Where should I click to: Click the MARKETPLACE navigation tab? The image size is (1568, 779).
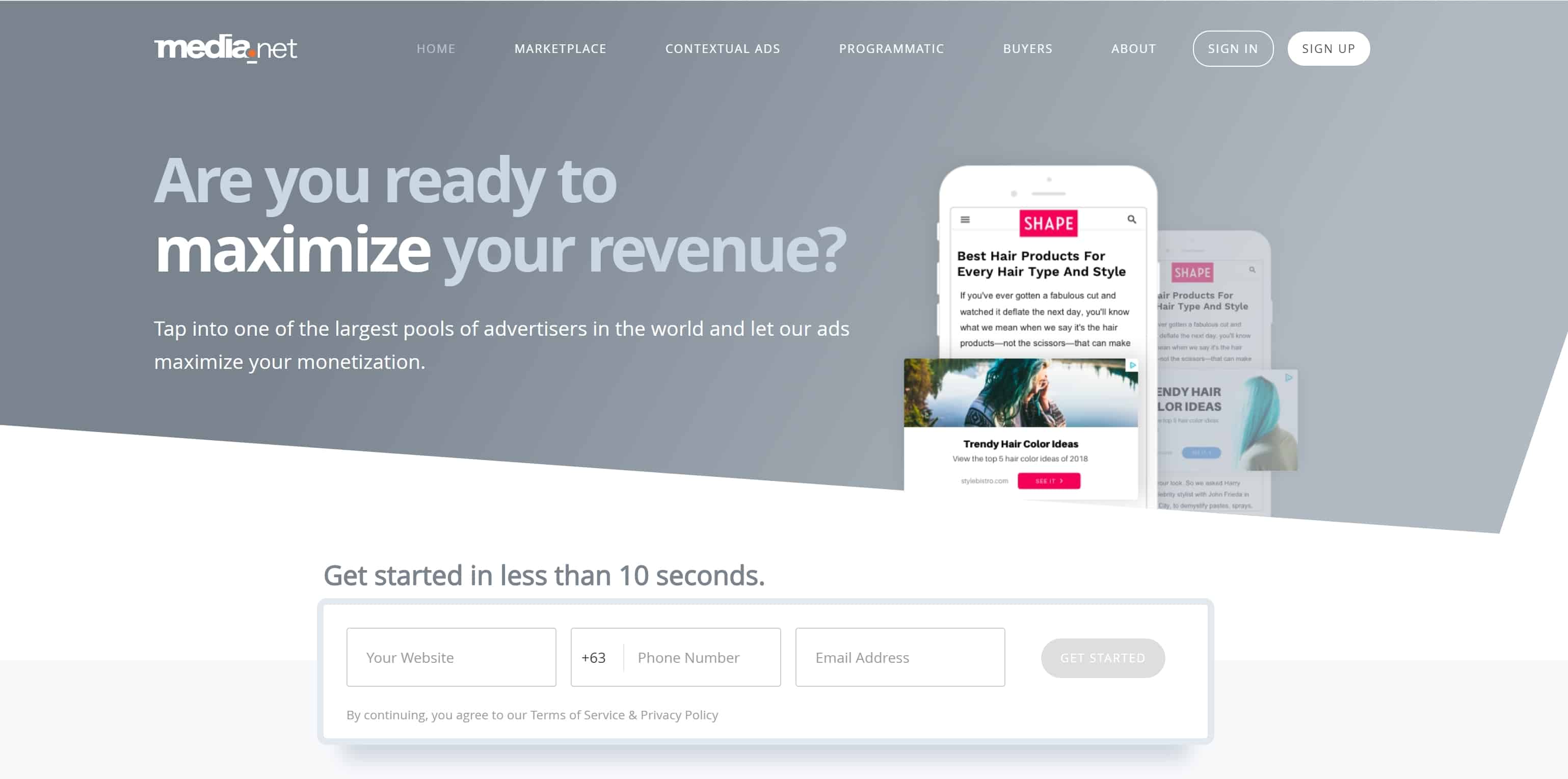pyautogui.click(x=559, y=48)
